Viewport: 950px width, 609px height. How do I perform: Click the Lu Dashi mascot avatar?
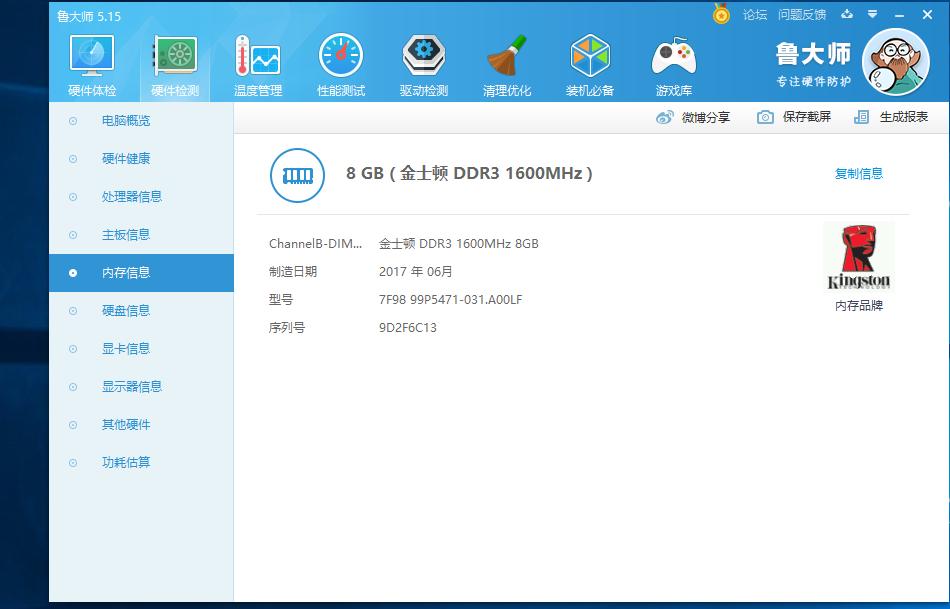(x=895, y=62)
